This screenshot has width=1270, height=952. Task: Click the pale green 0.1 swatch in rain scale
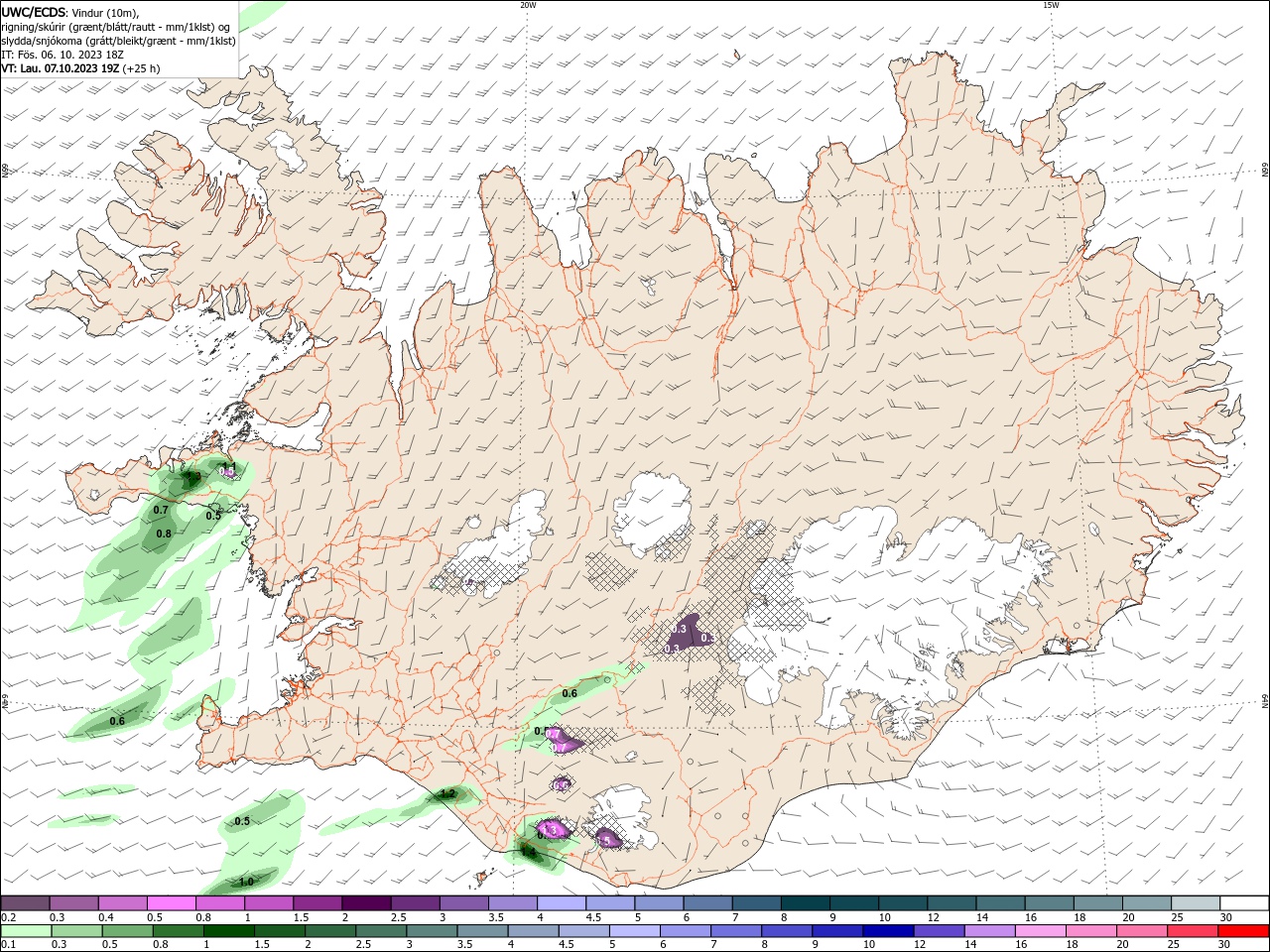click(x=26, y=931)
